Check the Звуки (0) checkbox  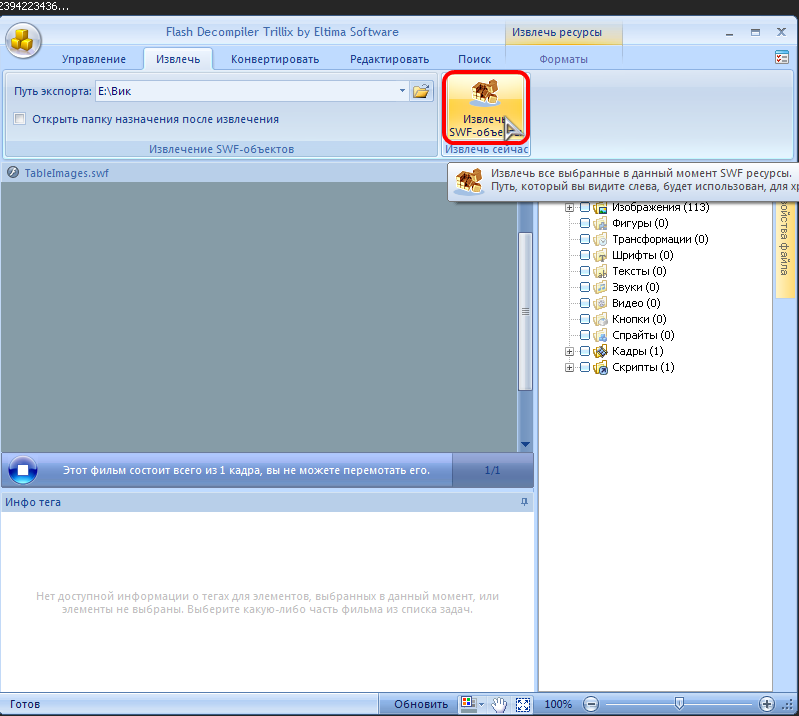click(x=585, y=287)
